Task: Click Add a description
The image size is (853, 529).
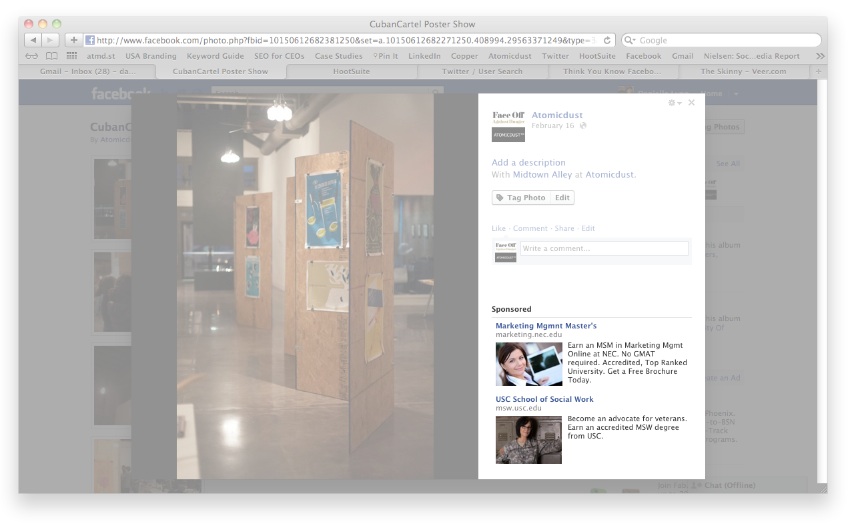Action: click(x=528, y=162)
